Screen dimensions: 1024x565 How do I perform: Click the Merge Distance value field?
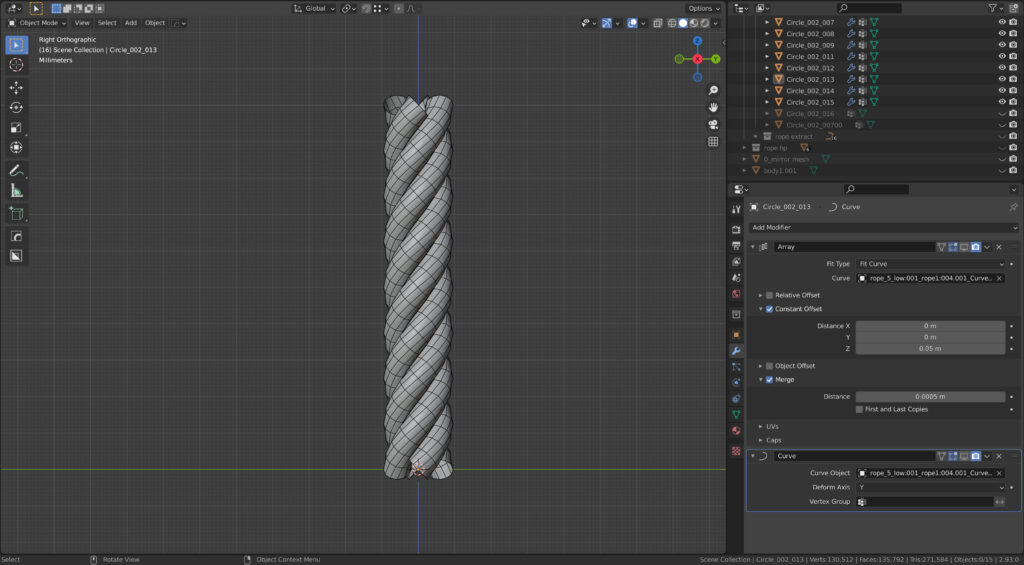[x=929, y=397]
